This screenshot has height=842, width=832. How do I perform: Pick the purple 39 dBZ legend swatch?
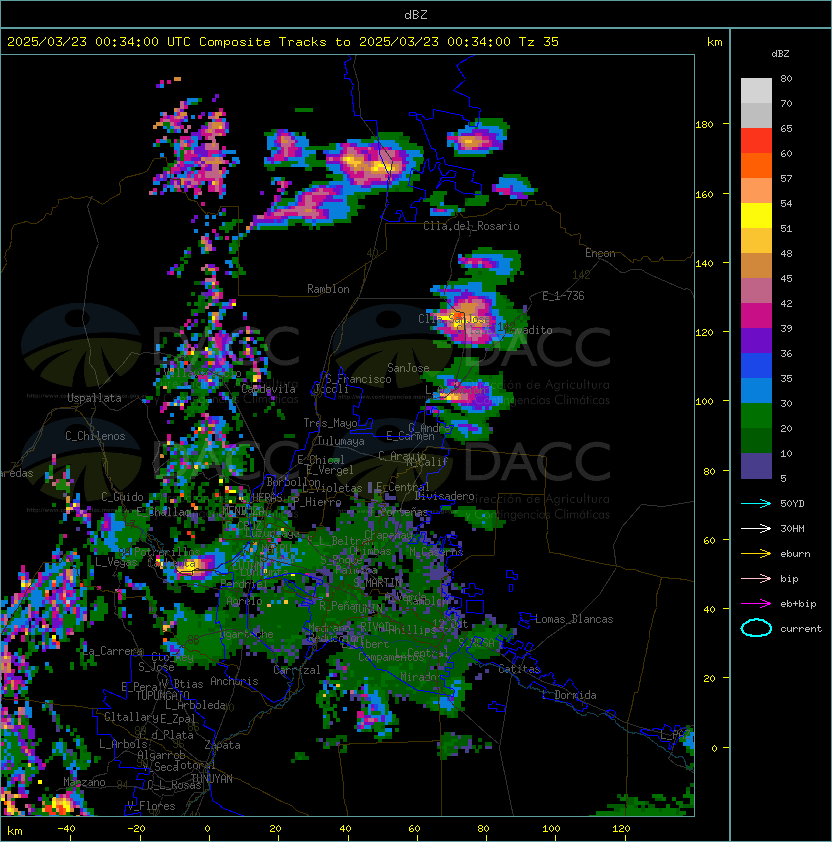756,340
